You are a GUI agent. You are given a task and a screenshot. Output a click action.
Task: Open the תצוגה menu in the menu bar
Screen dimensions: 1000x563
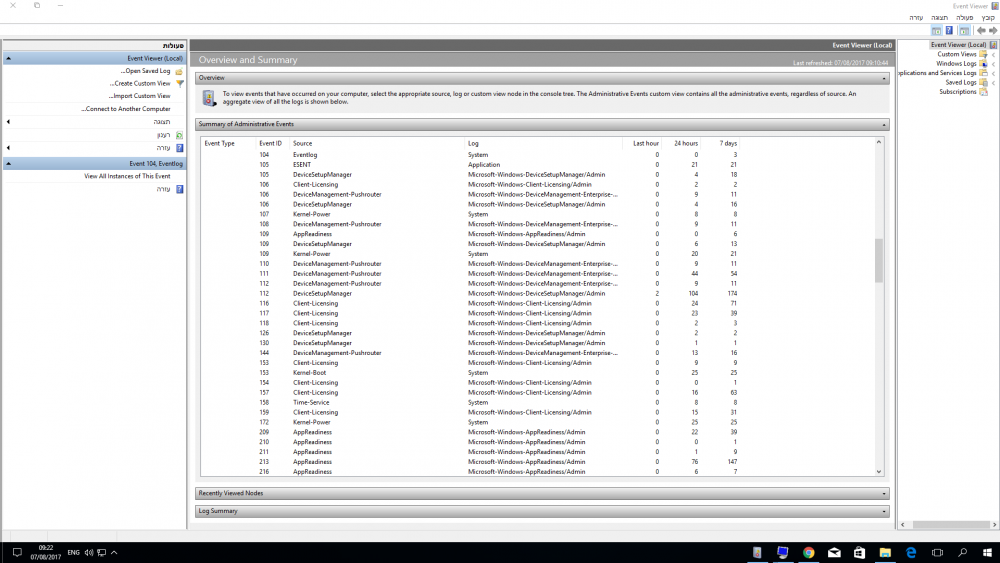click(939, 18)
